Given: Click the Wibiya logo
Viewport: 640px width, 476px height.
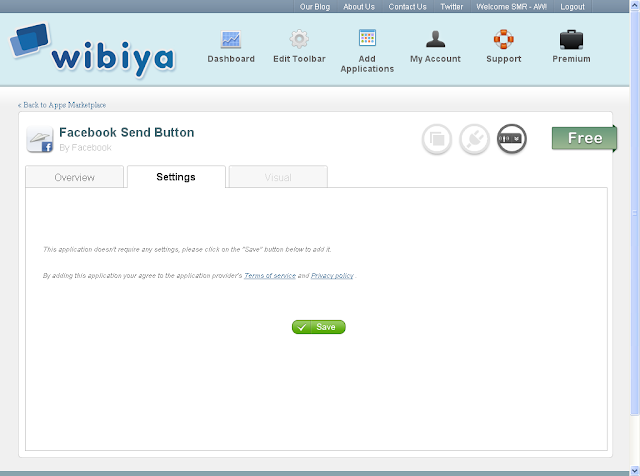Looking at the screenshot, I should tap(93, 50).
